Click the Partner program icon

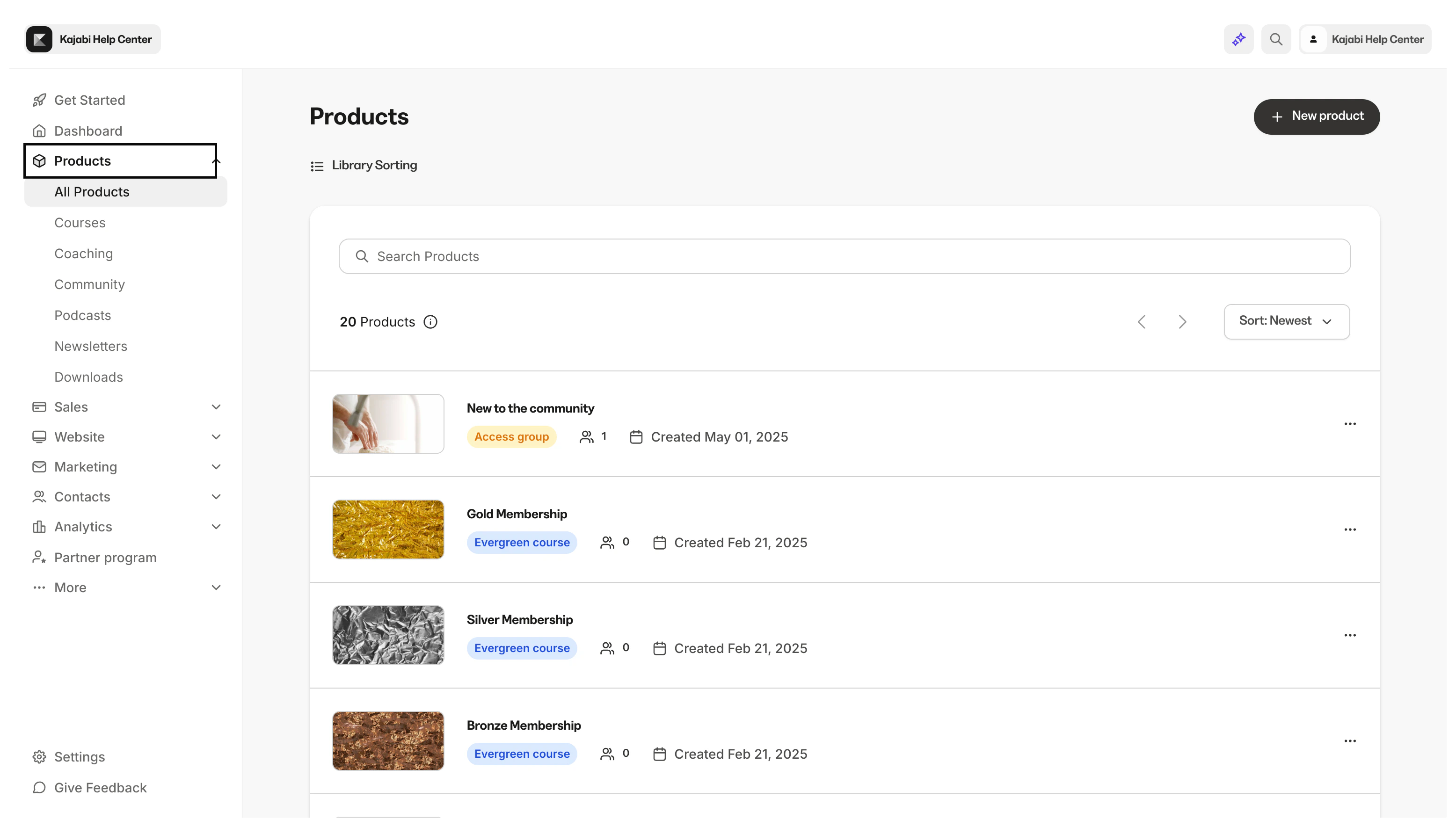(x=39, y=557)
